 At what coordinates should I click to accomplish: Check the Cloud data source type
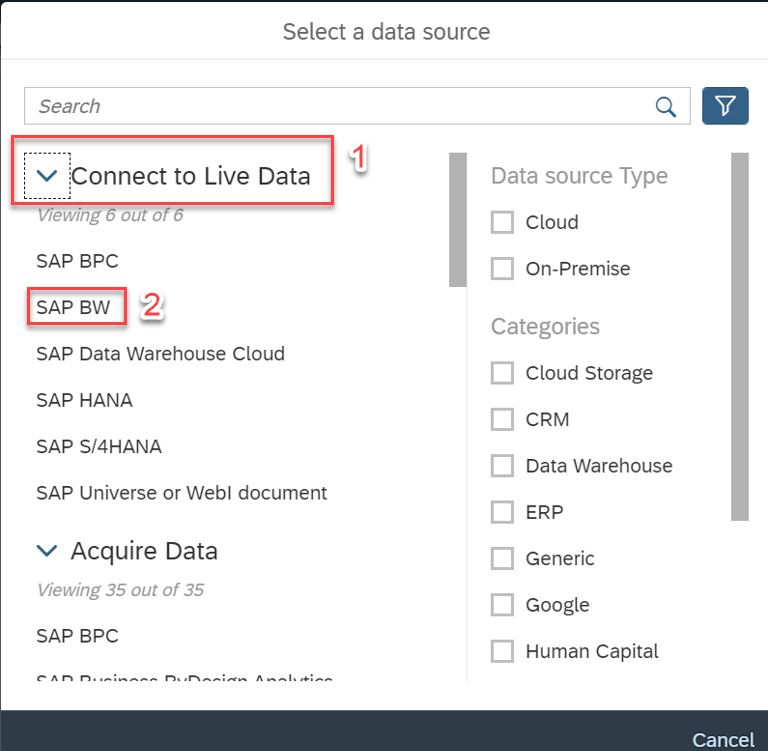[x=502, y=222]
